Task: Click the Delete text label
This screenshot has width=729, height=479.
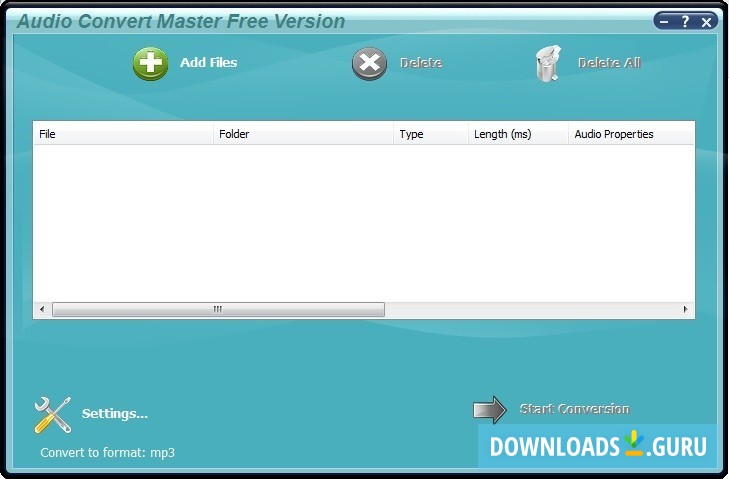Action: (421, 62)
